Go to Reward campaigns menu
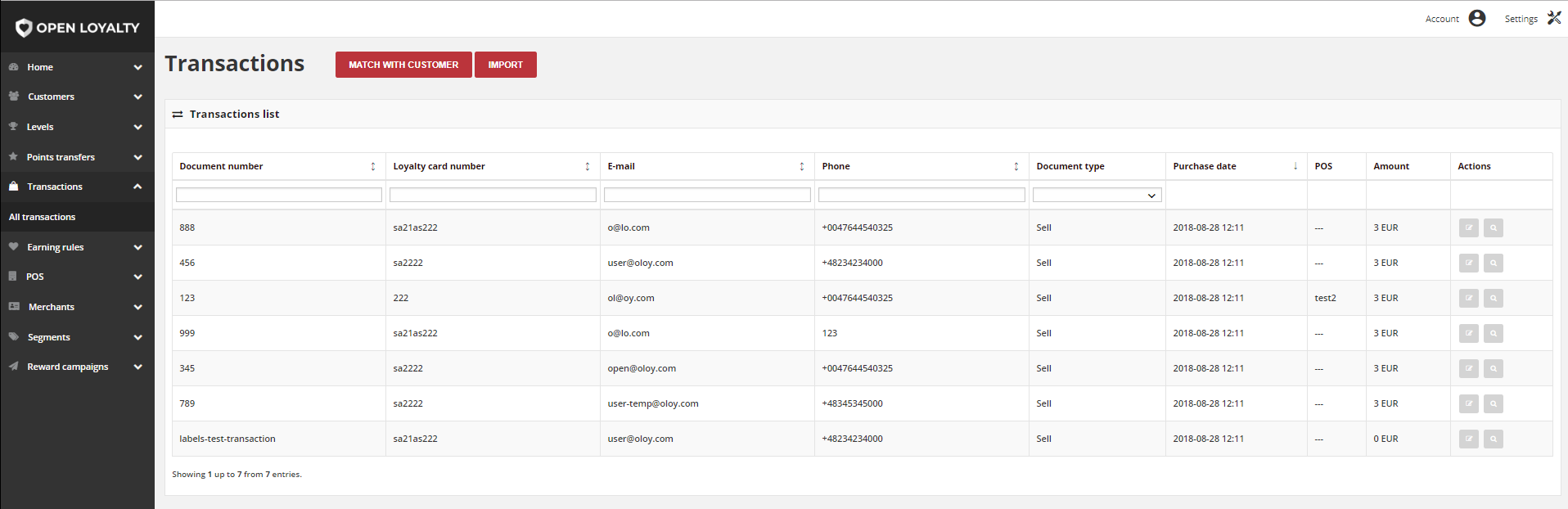Image resolution: width=1568 pixels, height=509 pixels. pos(77,367)
